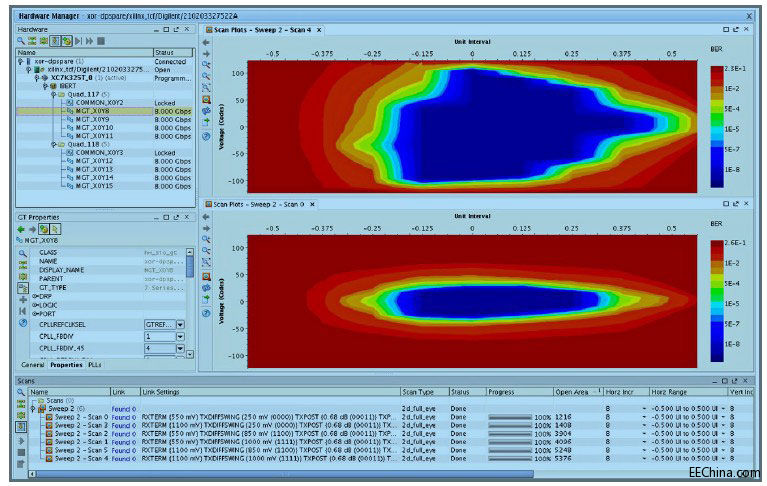Screen dimensions: 767x486
Task: Click the progress bar of Sweep 2 - Scan 0
Action: click(510, 418)
